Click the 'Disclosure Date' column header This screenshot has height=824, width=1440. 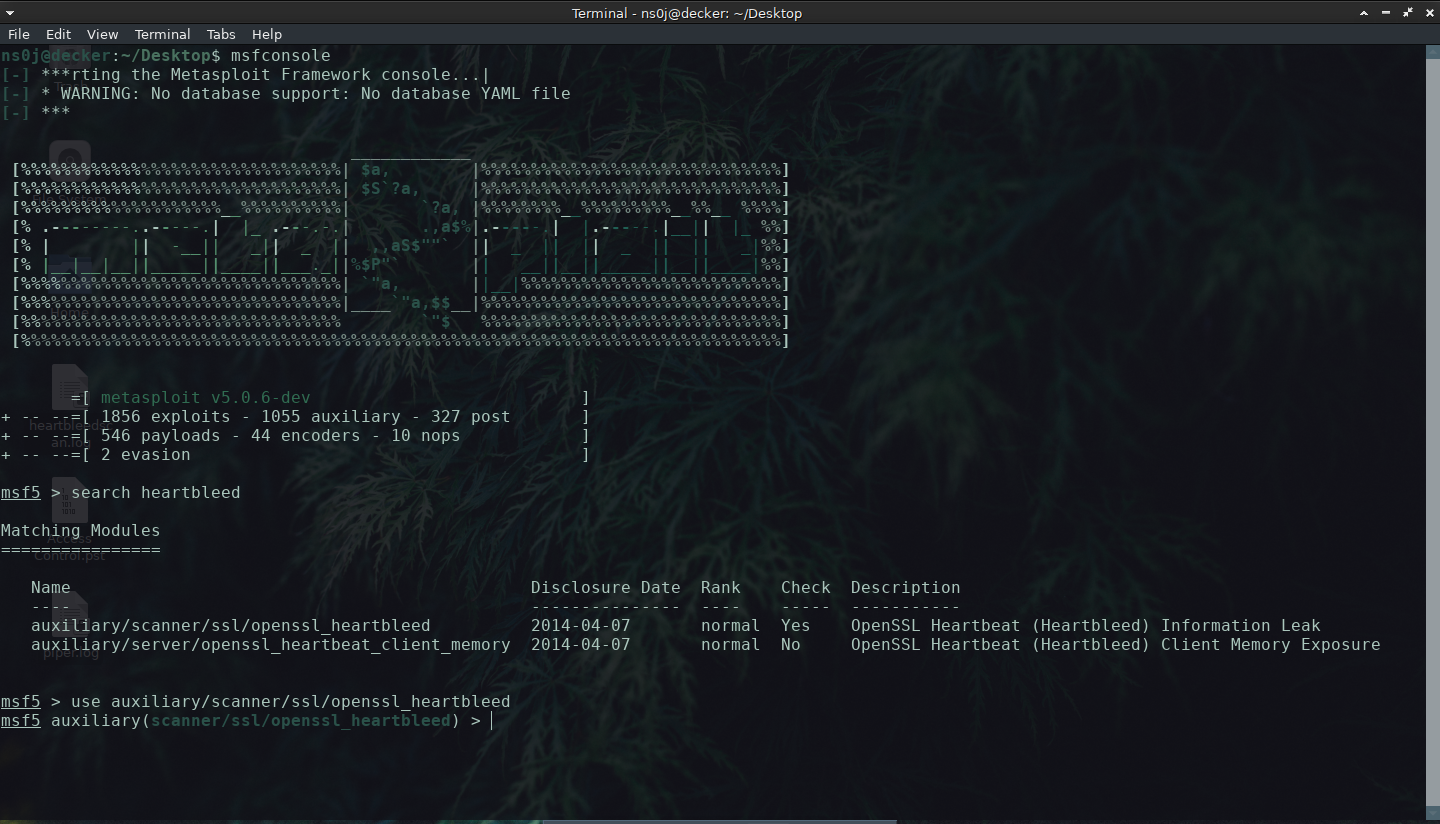pos(605,587)
